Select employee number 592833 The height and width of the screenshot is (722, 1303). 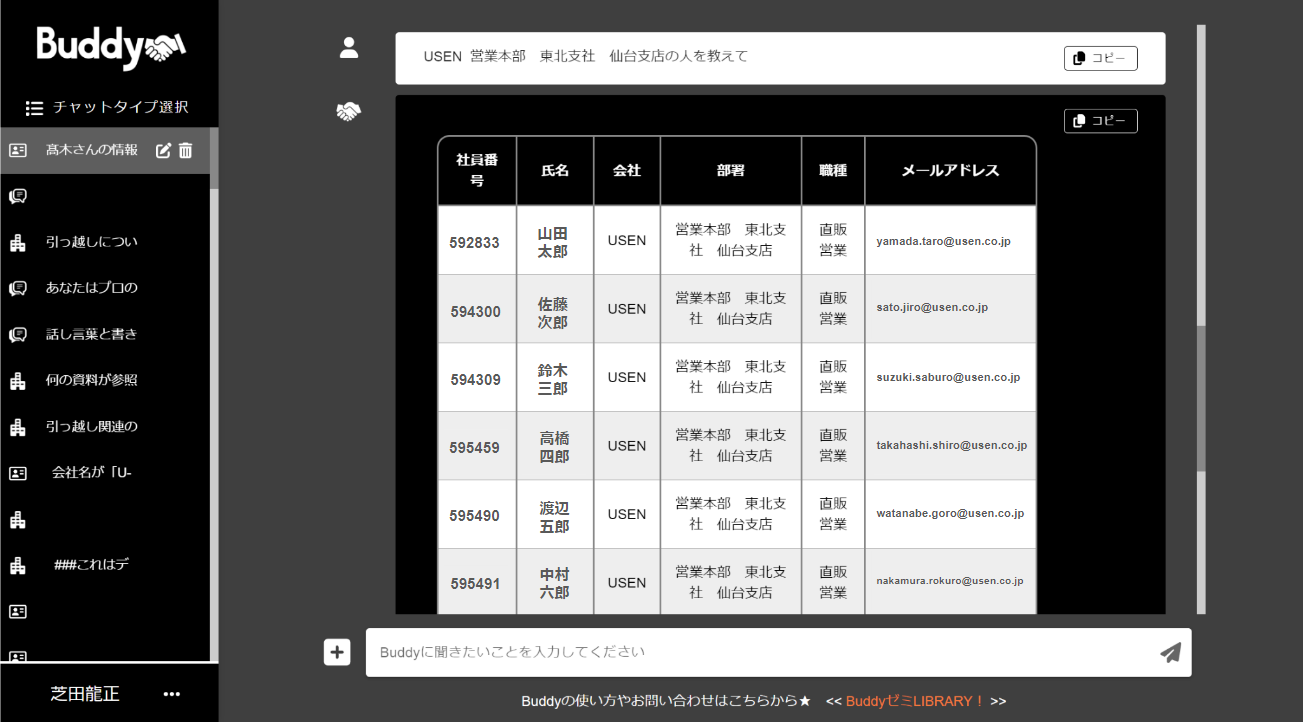[475, 242]
